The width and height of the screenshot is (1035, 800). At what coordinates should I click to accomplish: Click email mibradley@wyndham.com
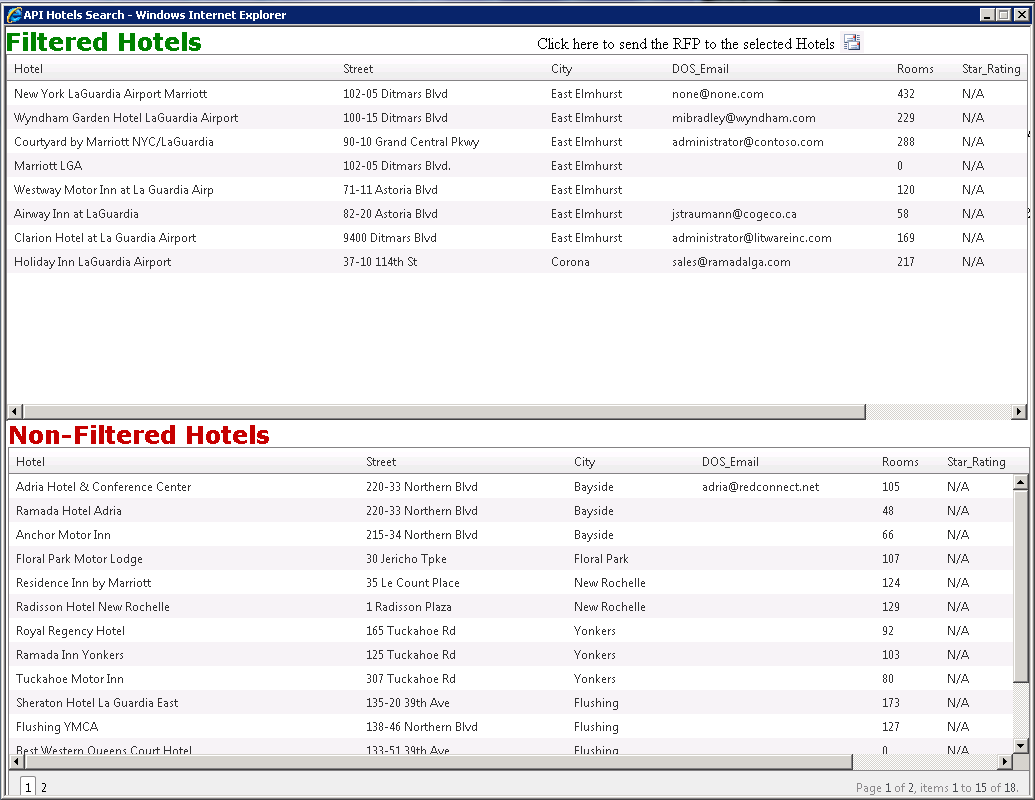pyautogui.click(x=743, y=117)
